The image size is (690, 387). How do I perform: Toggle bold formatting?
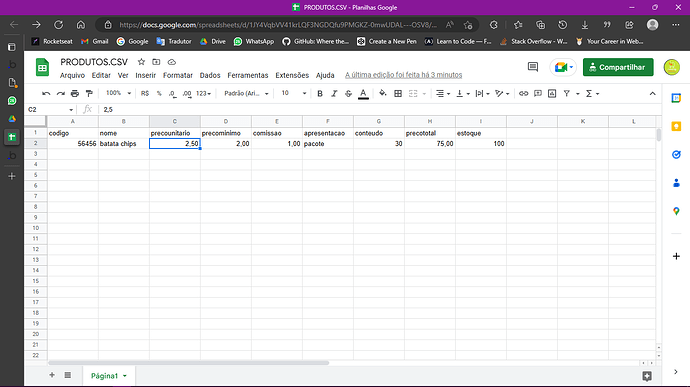tap(320, 93)
